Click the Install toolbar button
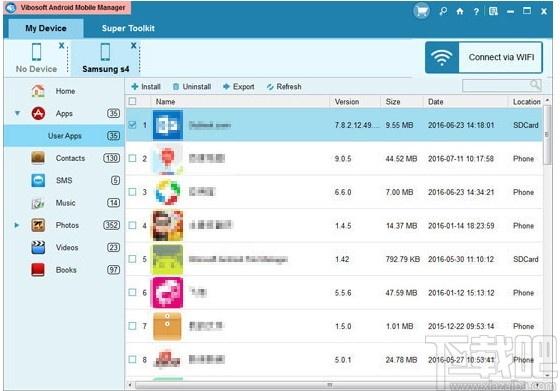Image resolution: width=560 pixels, height=391 pixels. [x=146, y=87]
